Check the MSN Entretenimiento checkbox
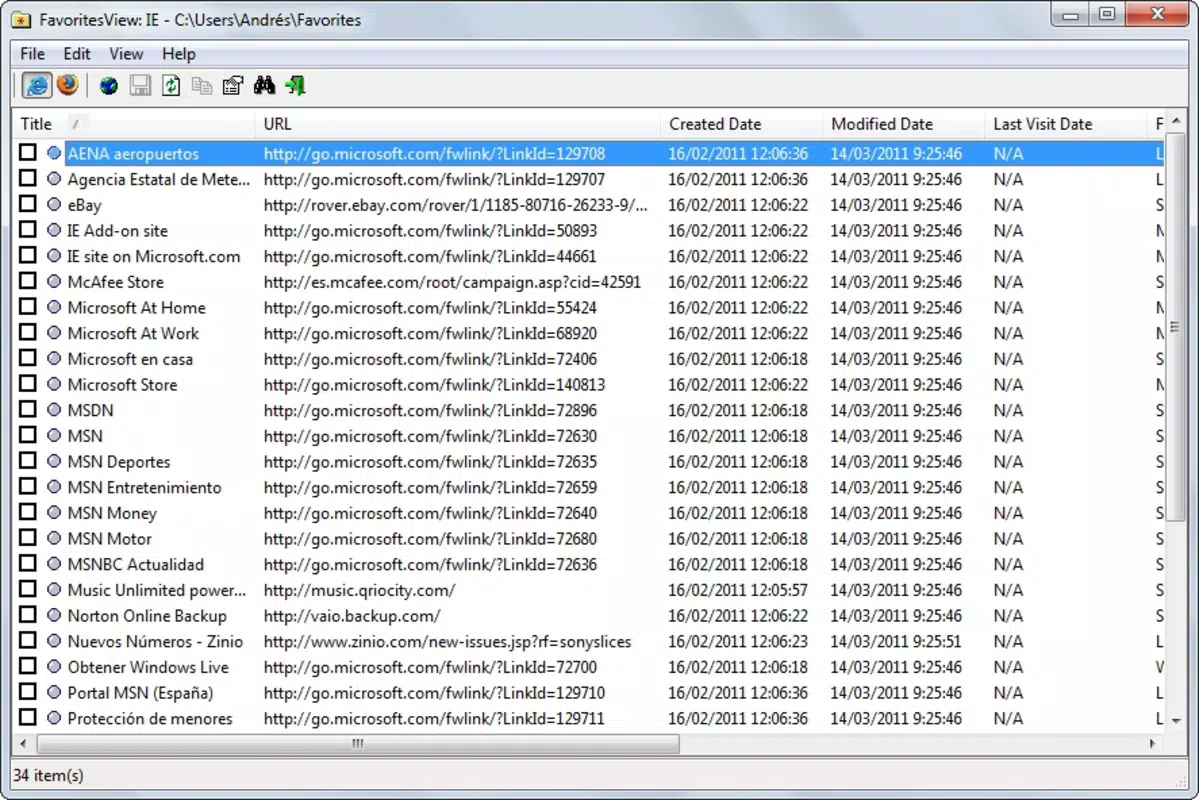 point(28,486)
